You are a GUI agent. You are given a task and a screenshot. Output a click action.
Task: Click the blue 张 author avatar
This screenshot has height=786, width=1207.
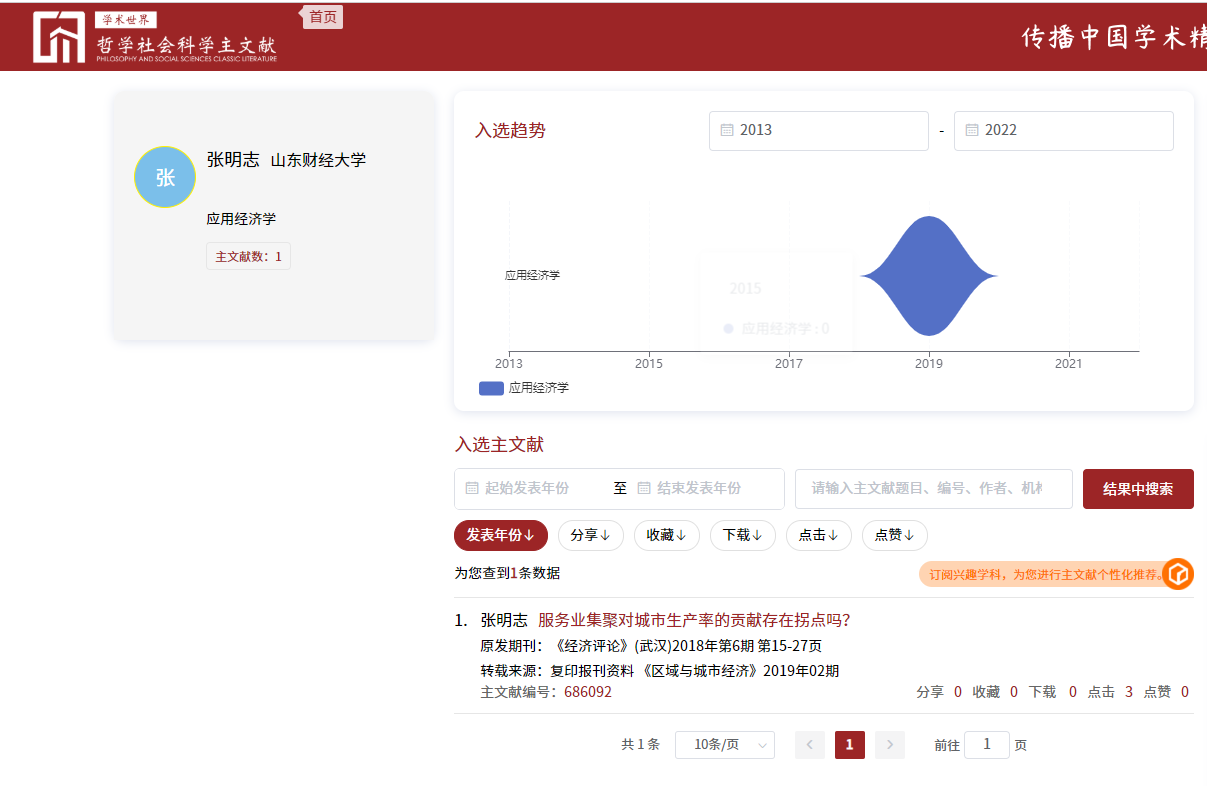pyautogui.click(x=165, y=177)
